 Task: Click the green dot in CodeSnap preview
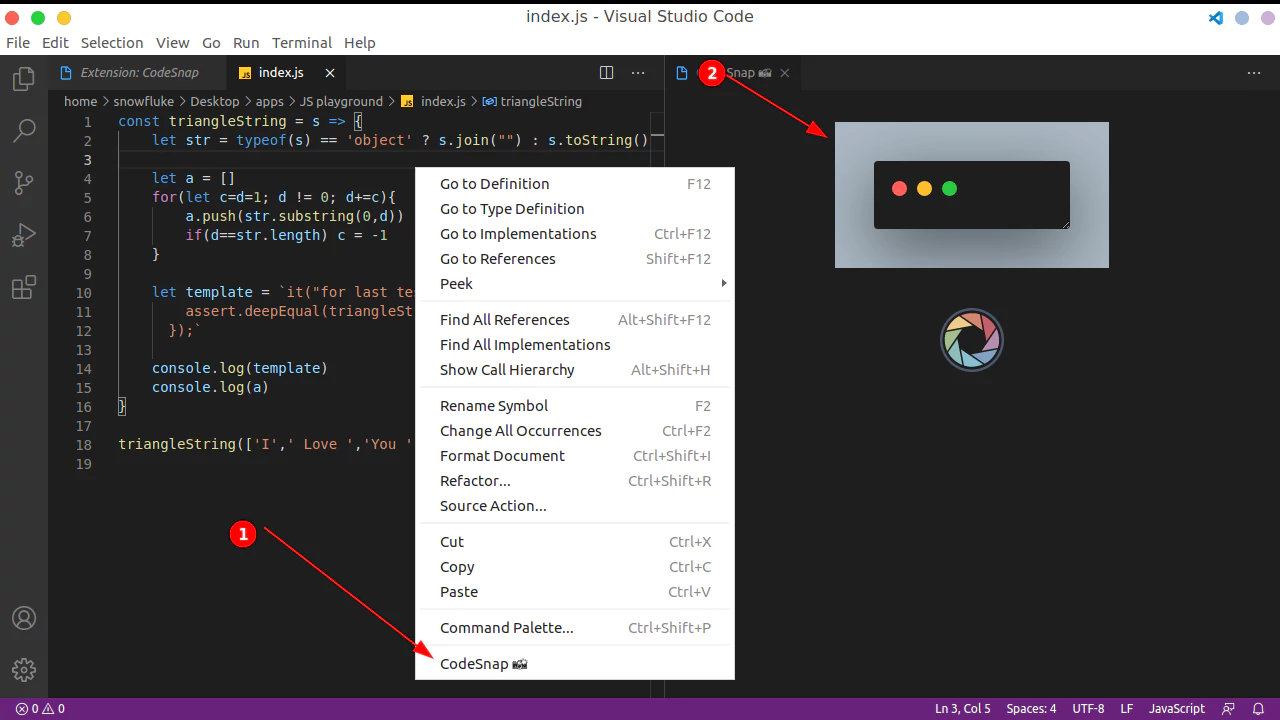pyautogui.click(x=950, y=188)
